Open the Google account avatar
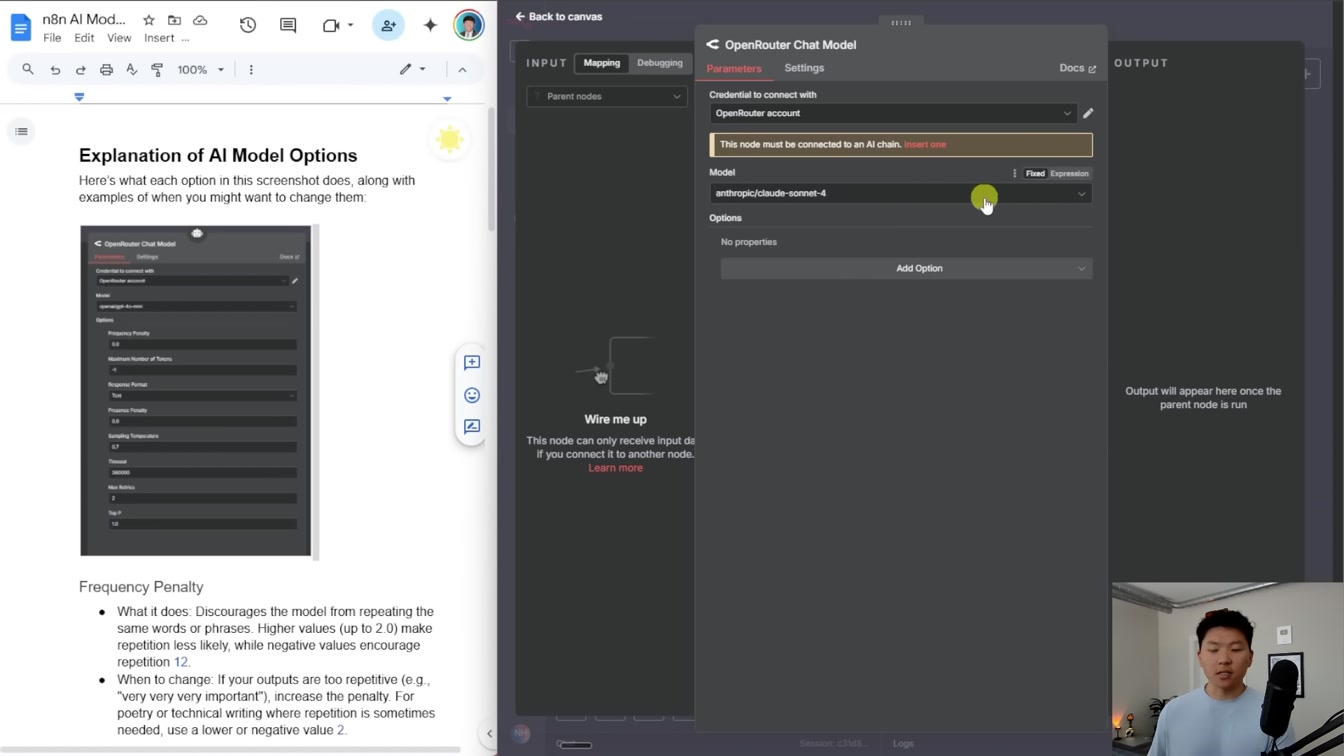The image size is (1344, 756). pyautogui.click(x=468, y=25)
